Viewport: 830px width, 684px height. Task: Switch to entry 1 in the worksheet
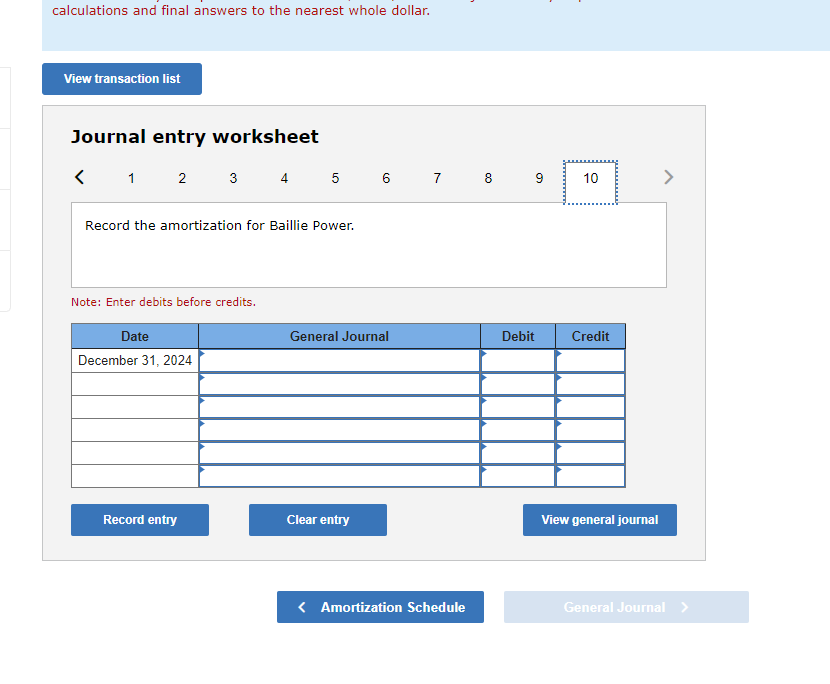(x=131, y=178)
